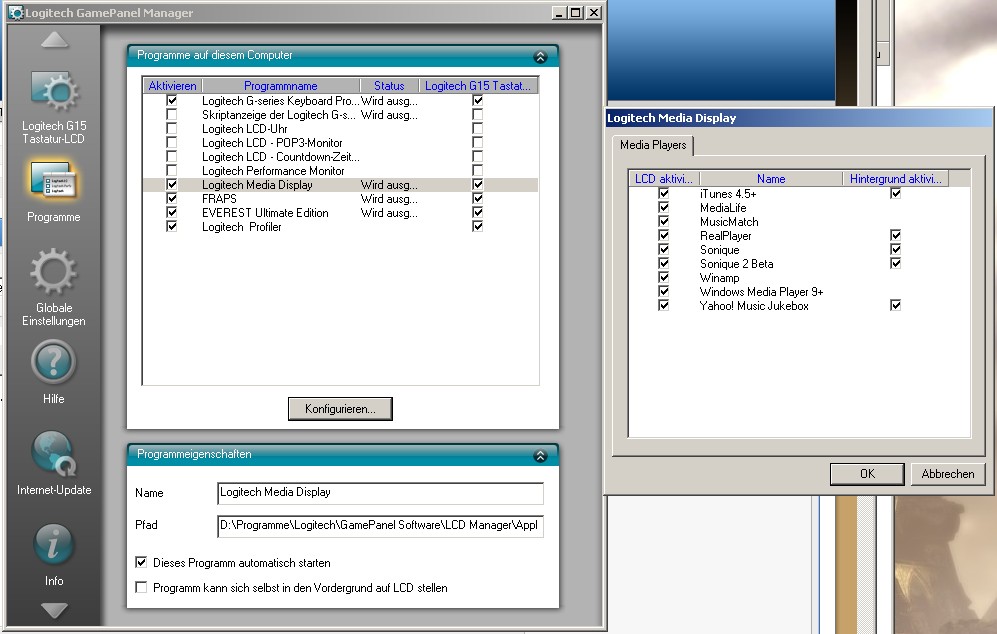
Task: Toggle Hintergrund aktiviert for Sonique 2 Beta
Action: click(x=895, y=263)
